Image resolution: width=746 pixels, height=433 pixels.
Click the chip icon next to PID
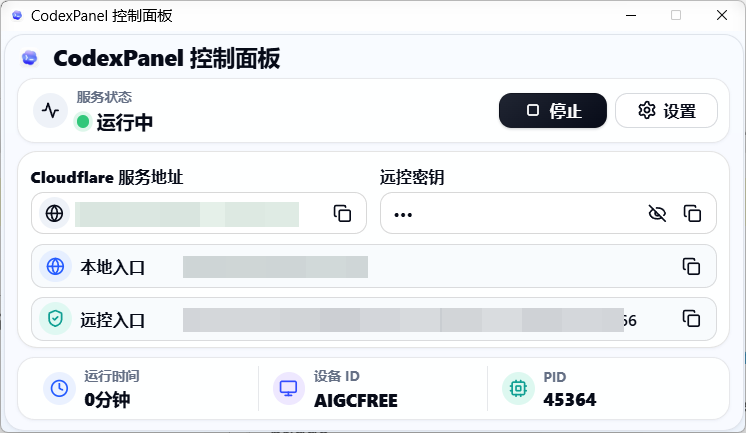point(518,388)
